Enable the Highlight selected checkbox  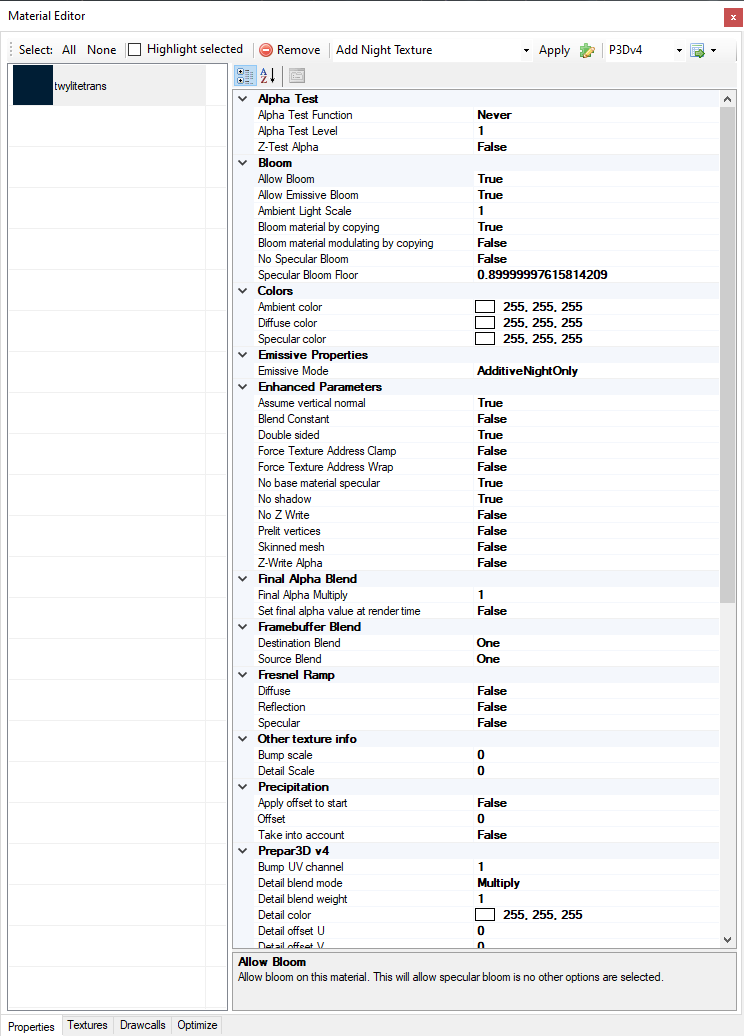(x=135, y=49)
